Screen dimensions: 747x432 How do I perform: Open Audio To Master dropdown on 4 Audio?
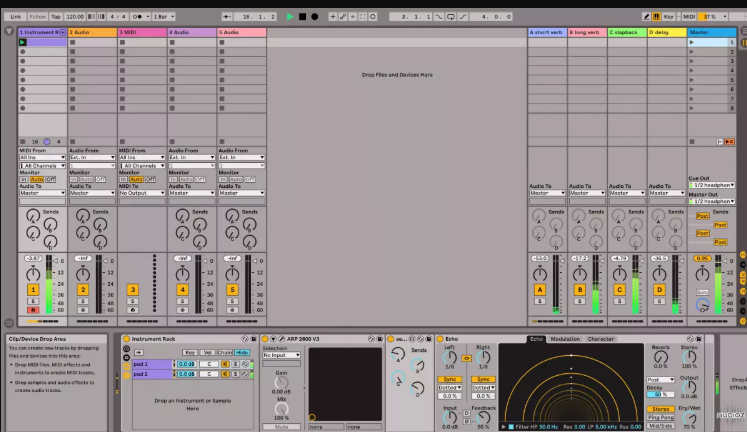(x=192, y=193)
